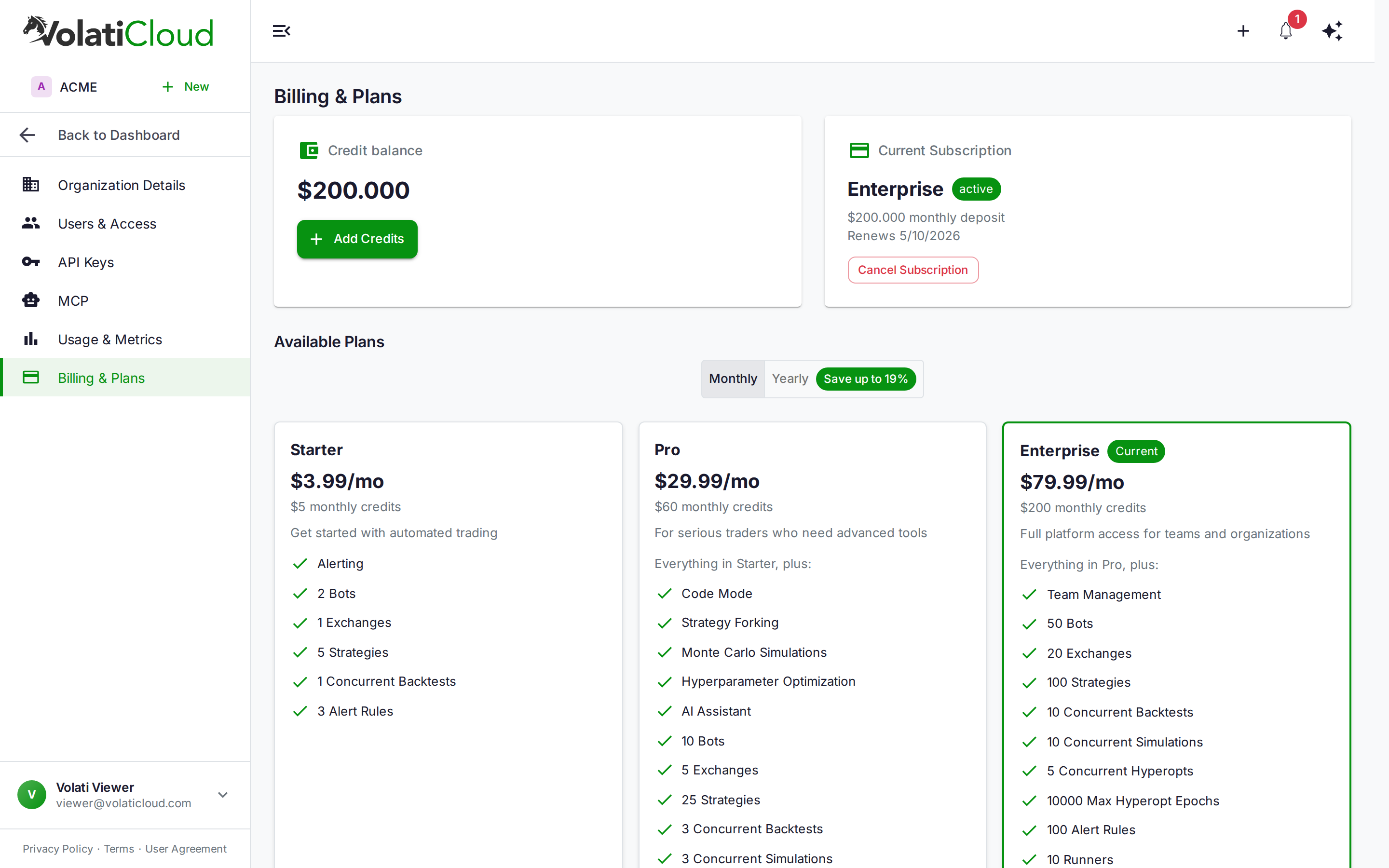
Task: Select the Monthly billing toggle
Action: tap(733, 379)
